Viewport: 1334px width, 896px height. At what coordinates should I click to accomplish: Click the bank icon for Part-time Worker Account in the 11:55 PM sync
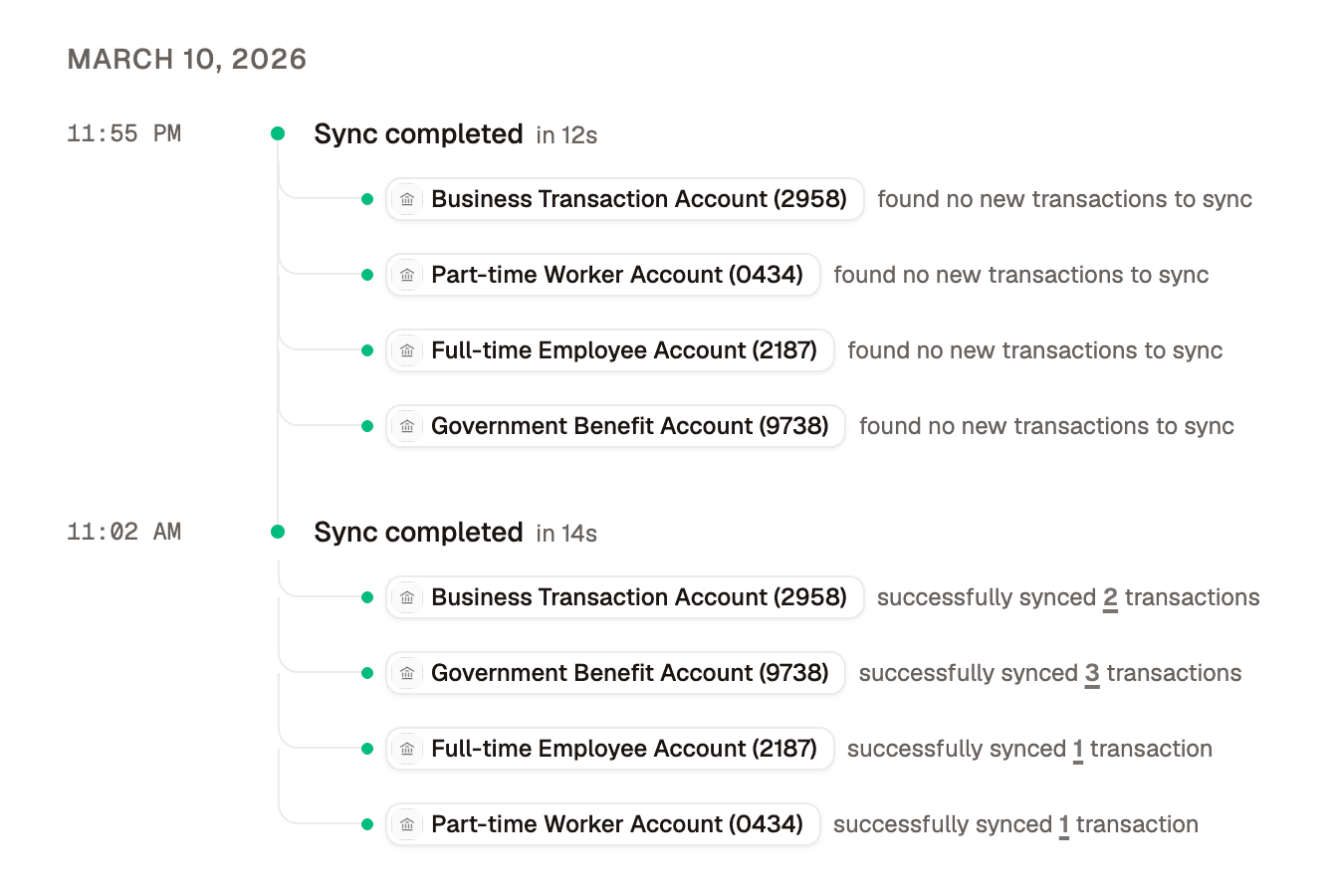407,275
